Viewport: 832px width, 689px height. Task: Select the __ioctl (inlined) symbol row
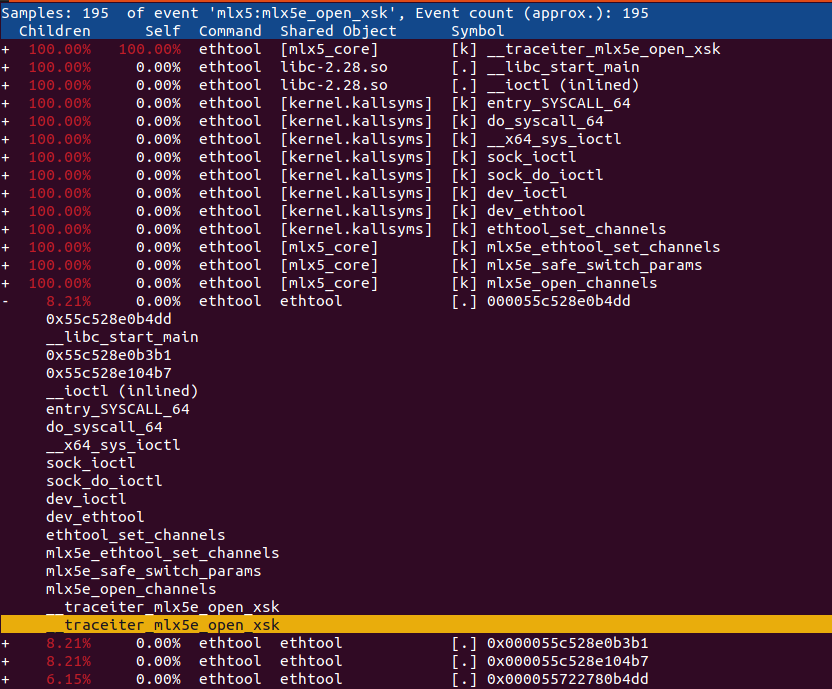[416, 85]
